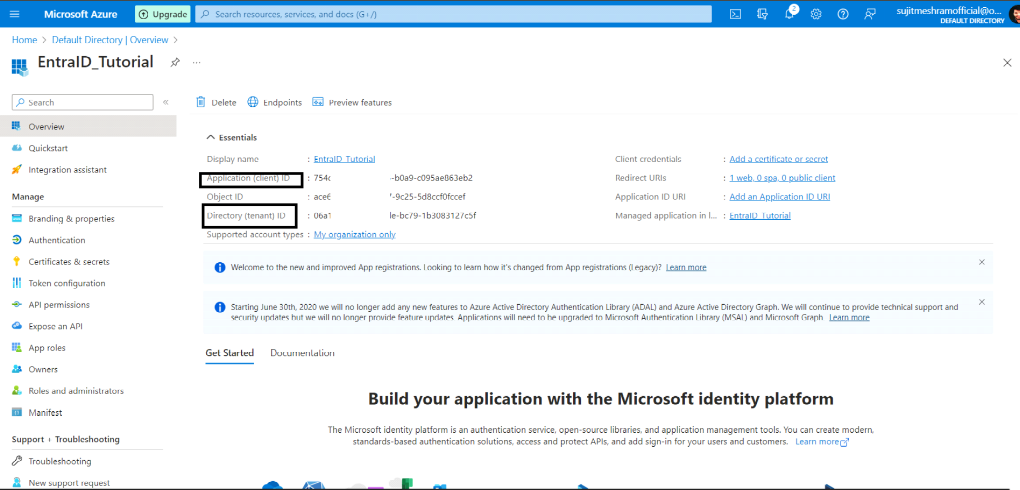Open the more options ellipsis beside the title
Screen dimensions: 1020x490
pos(196,62)
